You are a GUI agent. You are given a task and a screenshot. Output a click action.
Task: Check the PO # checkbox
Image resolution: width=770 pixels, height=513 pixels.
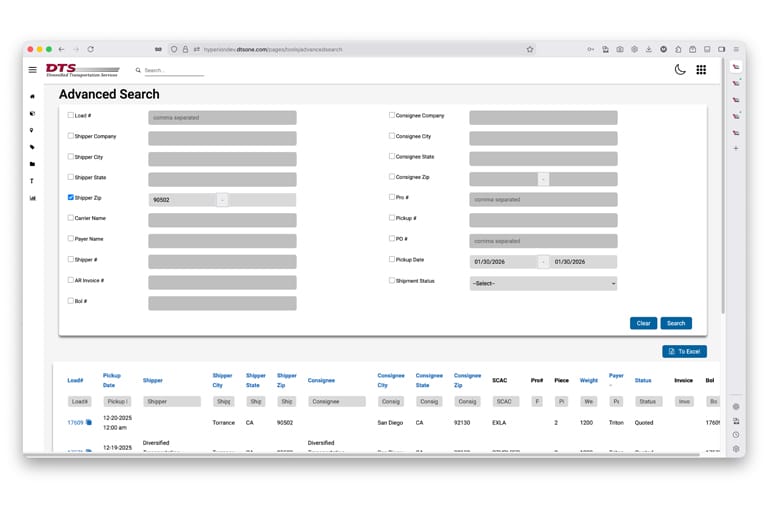[392, 239]
